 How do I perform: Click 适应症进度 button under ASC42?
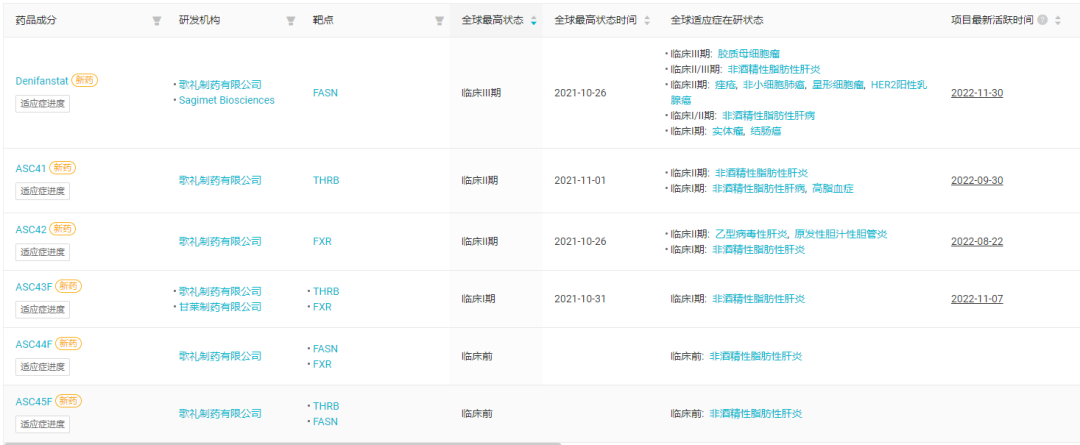(43, 251)
